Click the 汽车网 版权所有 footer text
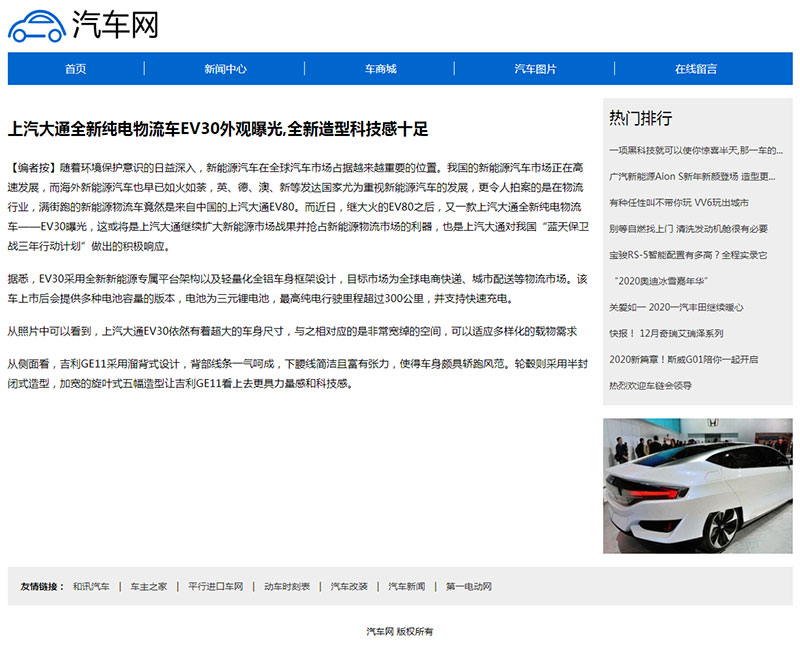Screen dimensions: 800x657 (399, 631)
